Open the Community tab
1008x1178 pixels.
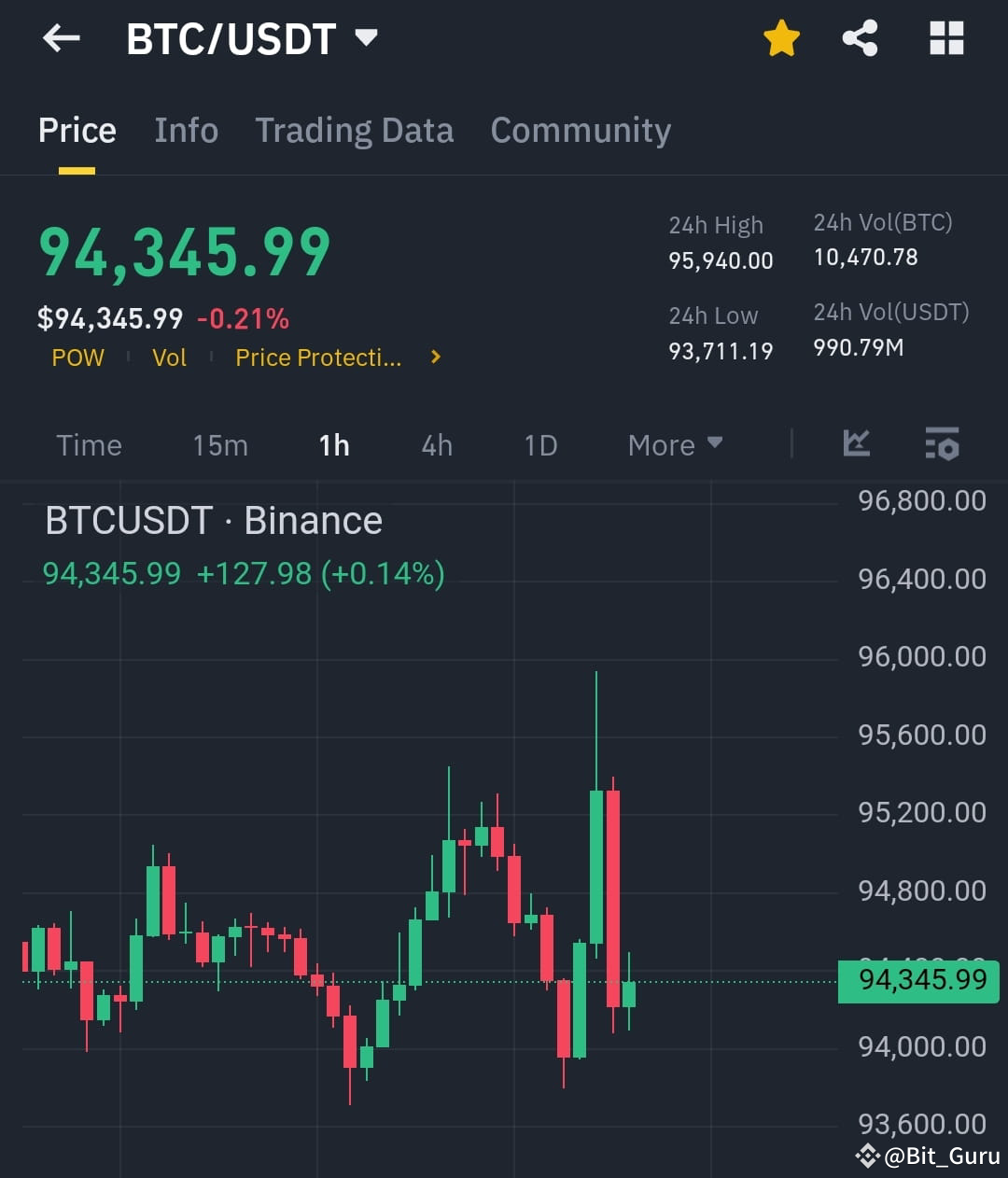[x=581, y=131]
